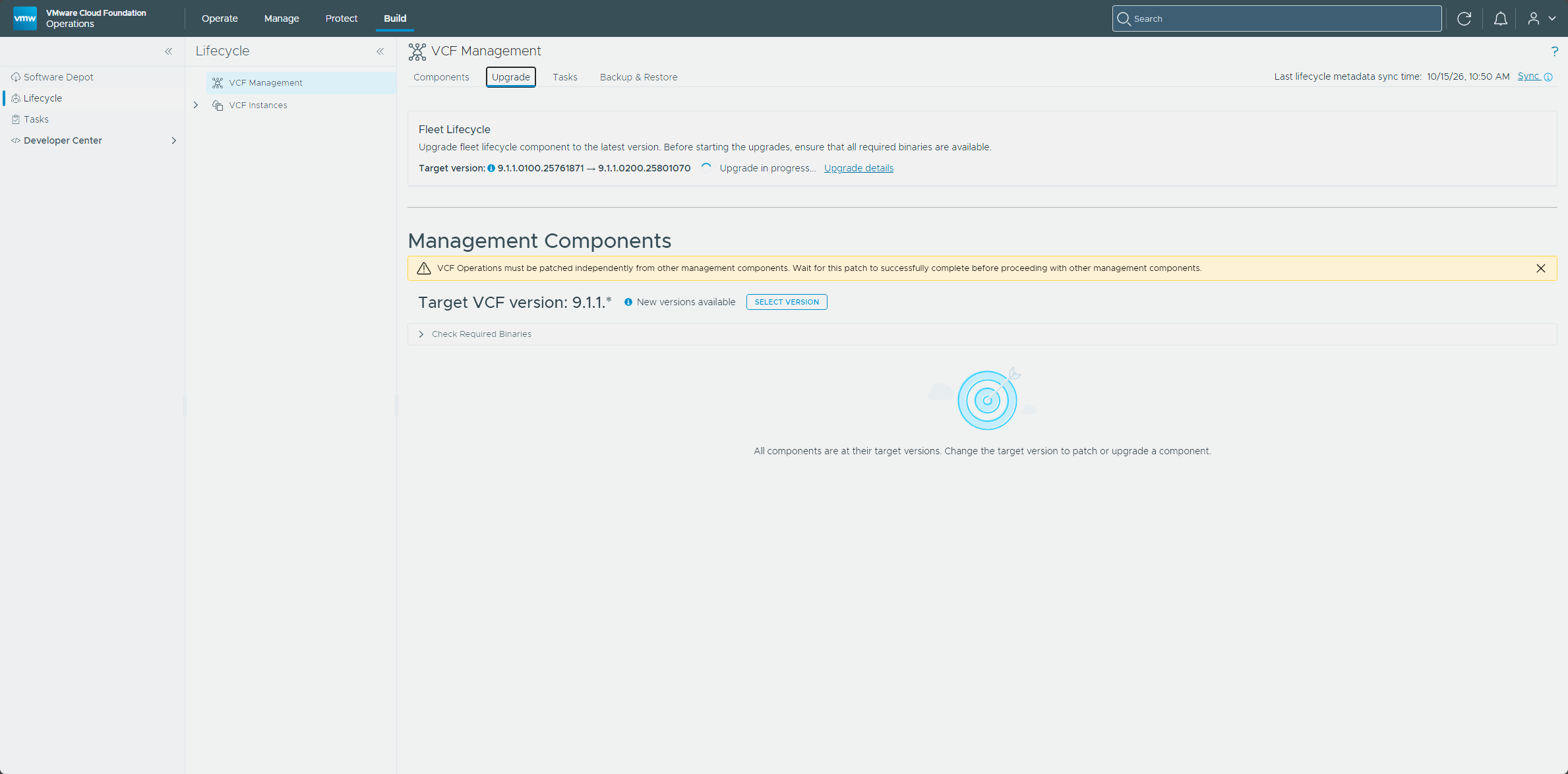Switch to the Components tab
The image size is (1568, 774).
click(x=441, y=77)
